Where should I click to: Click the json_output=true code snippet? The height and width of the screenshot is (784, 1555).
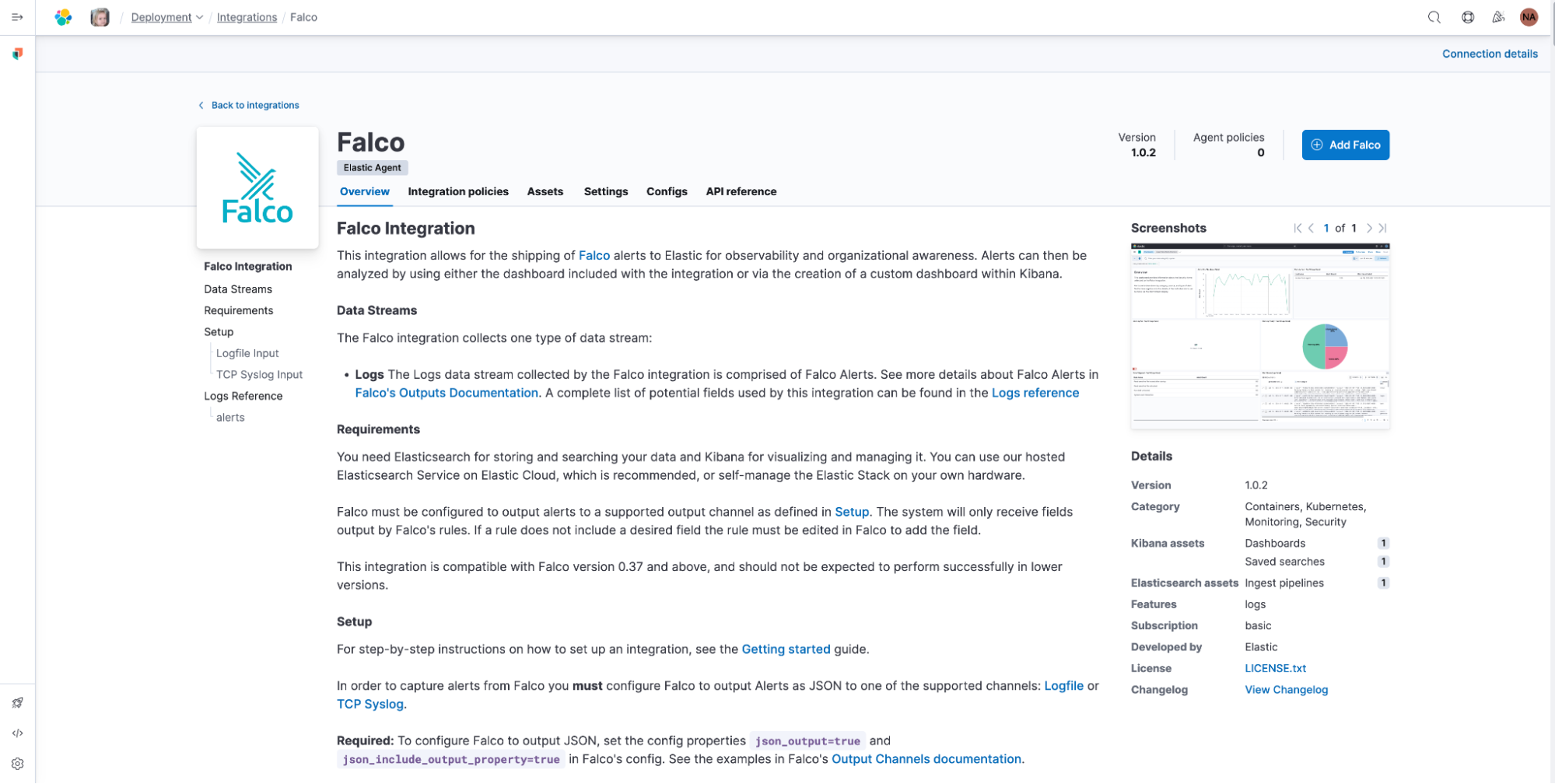tap(807, 741)
